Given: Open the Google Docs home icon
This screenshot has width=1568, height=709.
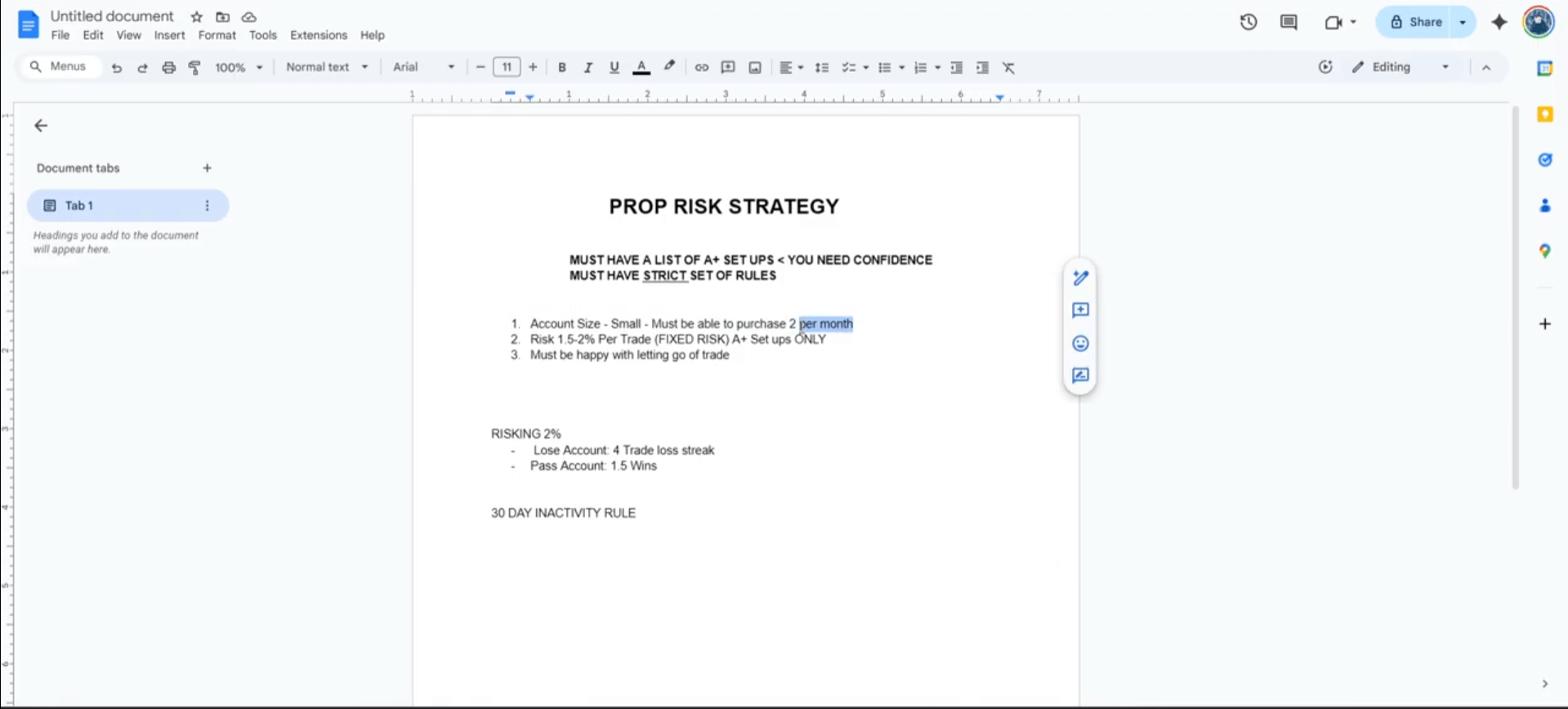Looking at the screenshot, I should (x=28, y=25).
